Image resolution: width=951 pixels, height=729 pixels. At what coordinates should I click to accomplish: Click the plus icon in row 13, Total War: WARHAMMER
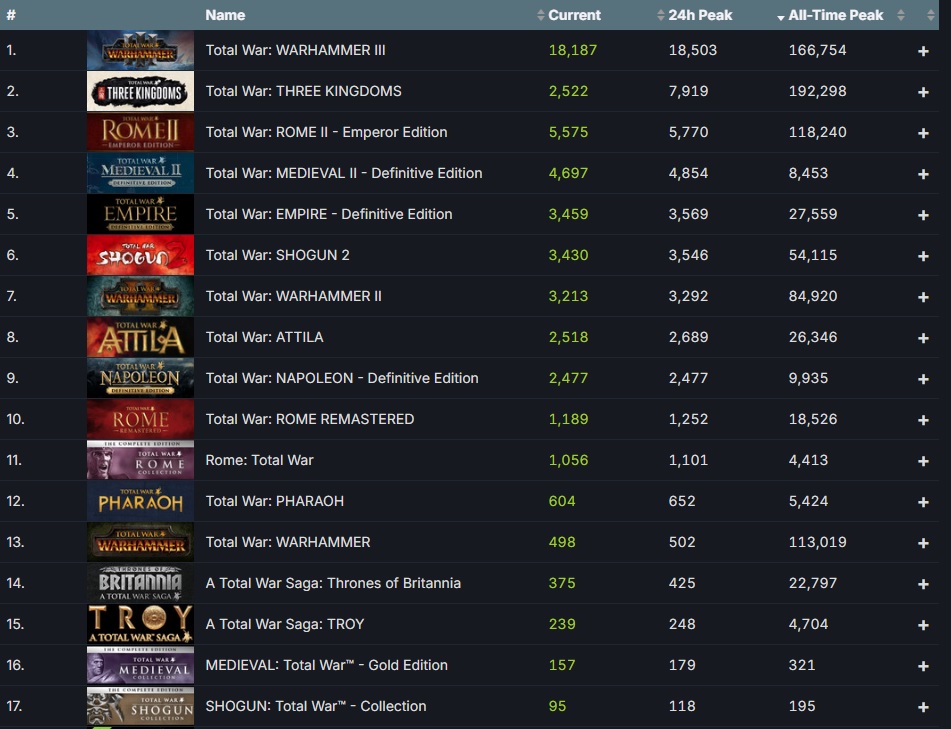[x=923, y=543]
